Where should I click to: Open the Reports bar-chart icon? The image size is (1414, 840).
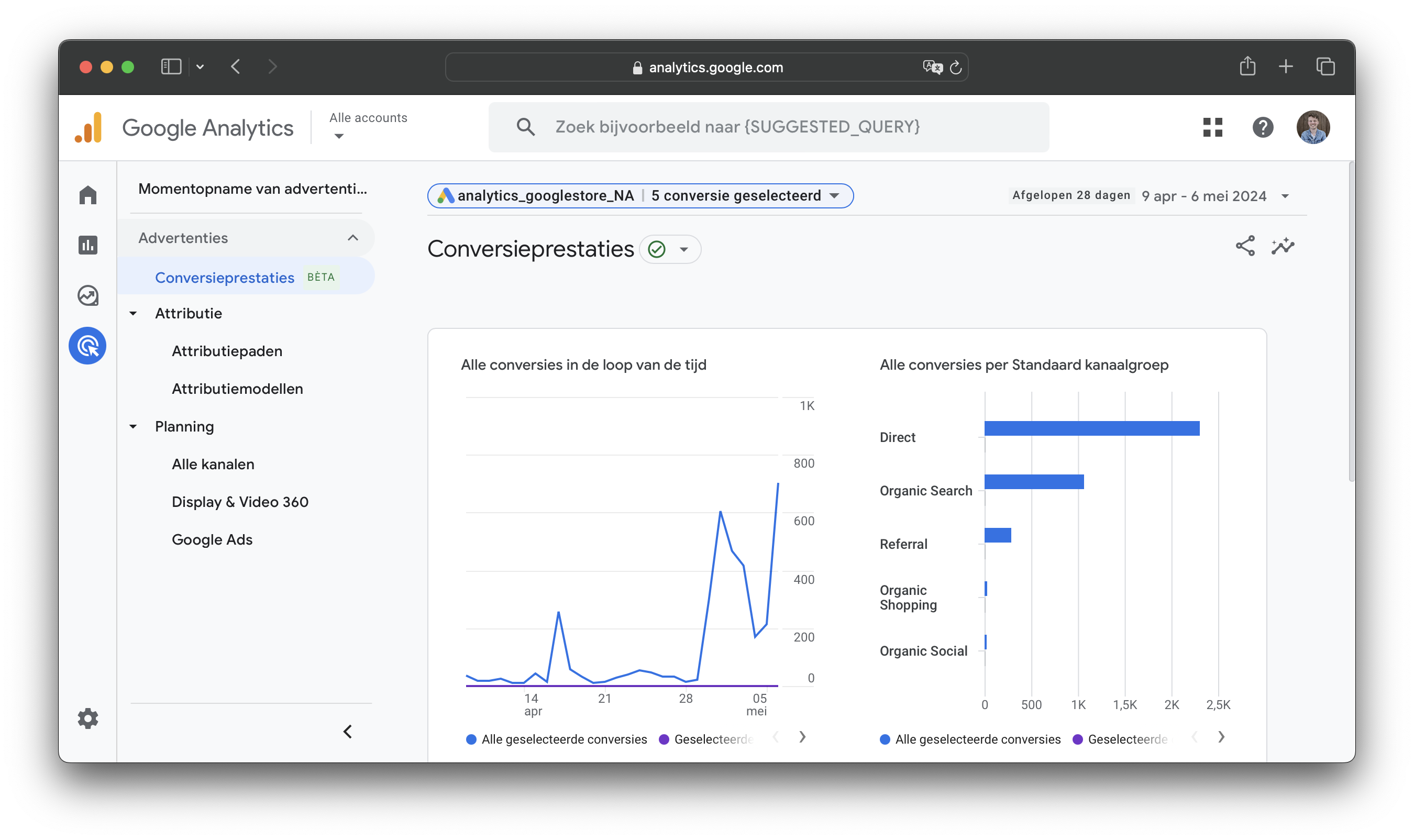[x=88, y=245]
